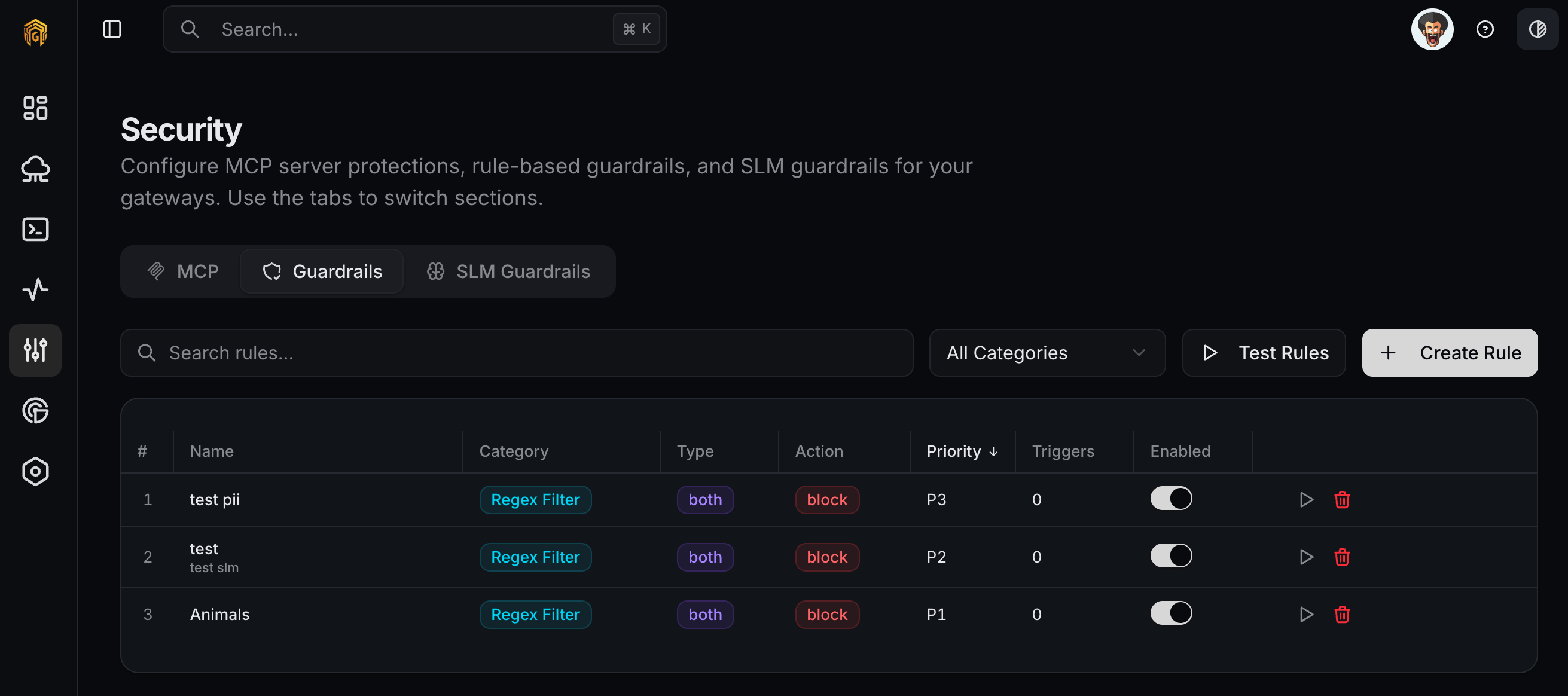
Task: Select the Guardrails tab
Action: (321, 271)
